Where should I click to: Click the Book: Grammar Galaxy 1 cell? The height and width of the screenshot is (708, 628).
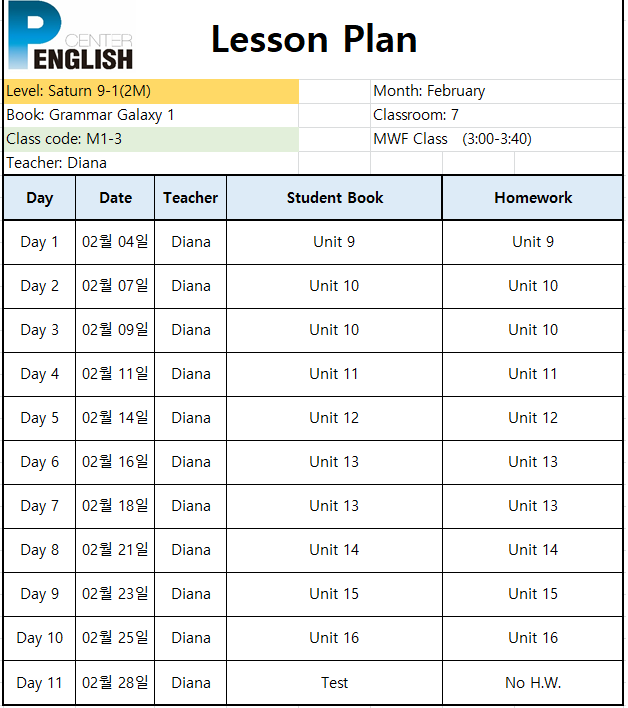(x=151, y=115)
